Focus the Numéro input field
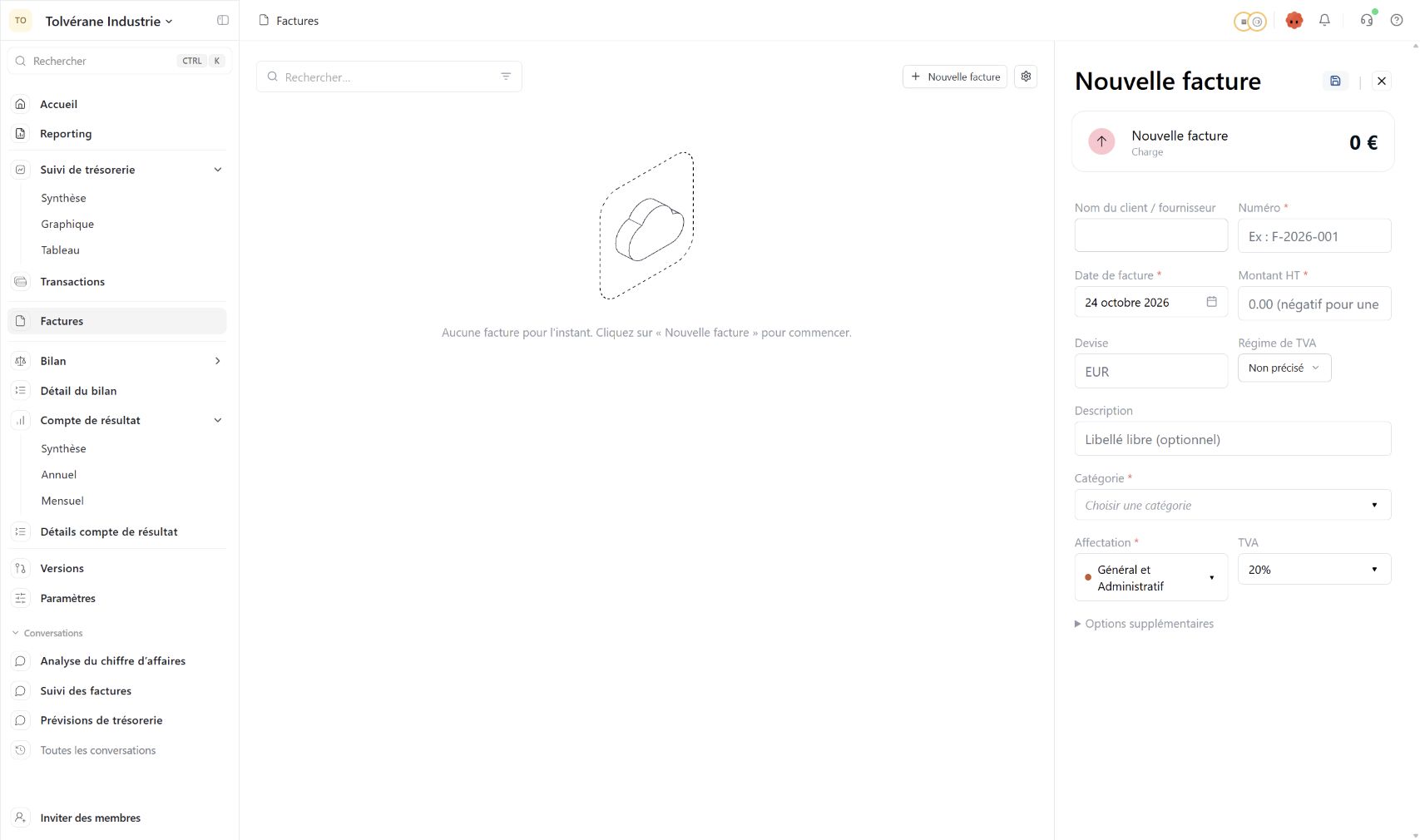The width and height of the screenshot is (1420, 840). (x=1314, y=236)
